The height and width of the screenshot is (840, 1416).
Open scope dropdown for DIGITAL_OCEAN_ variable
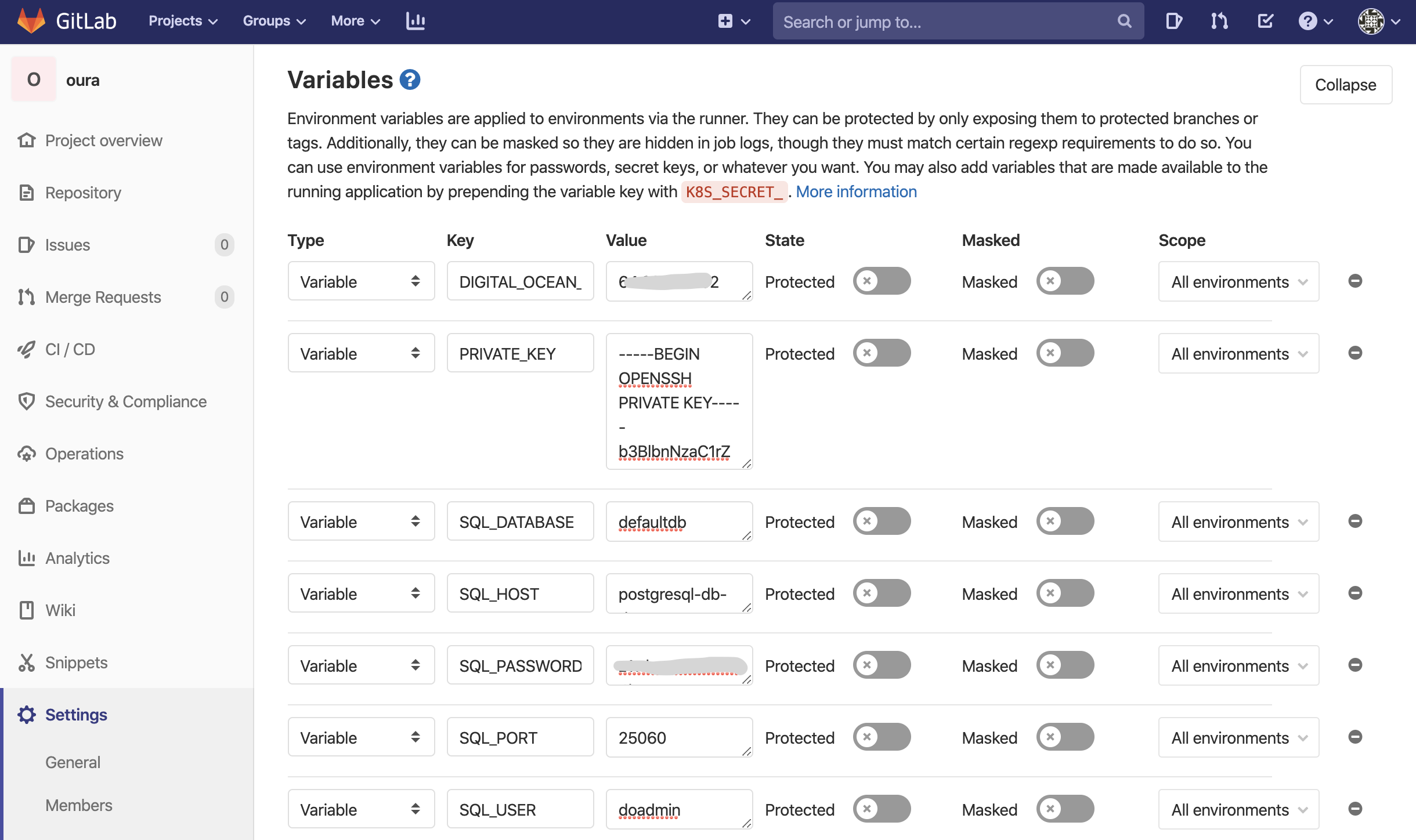click(x=1238, y=281)
